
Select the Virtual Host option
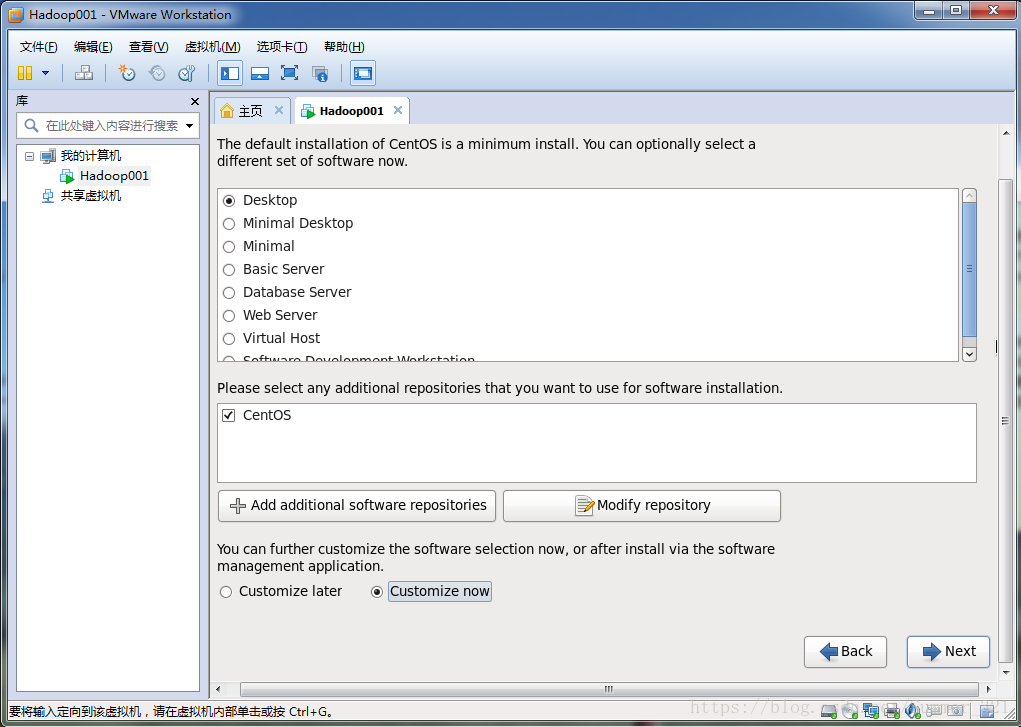(229, 339)
